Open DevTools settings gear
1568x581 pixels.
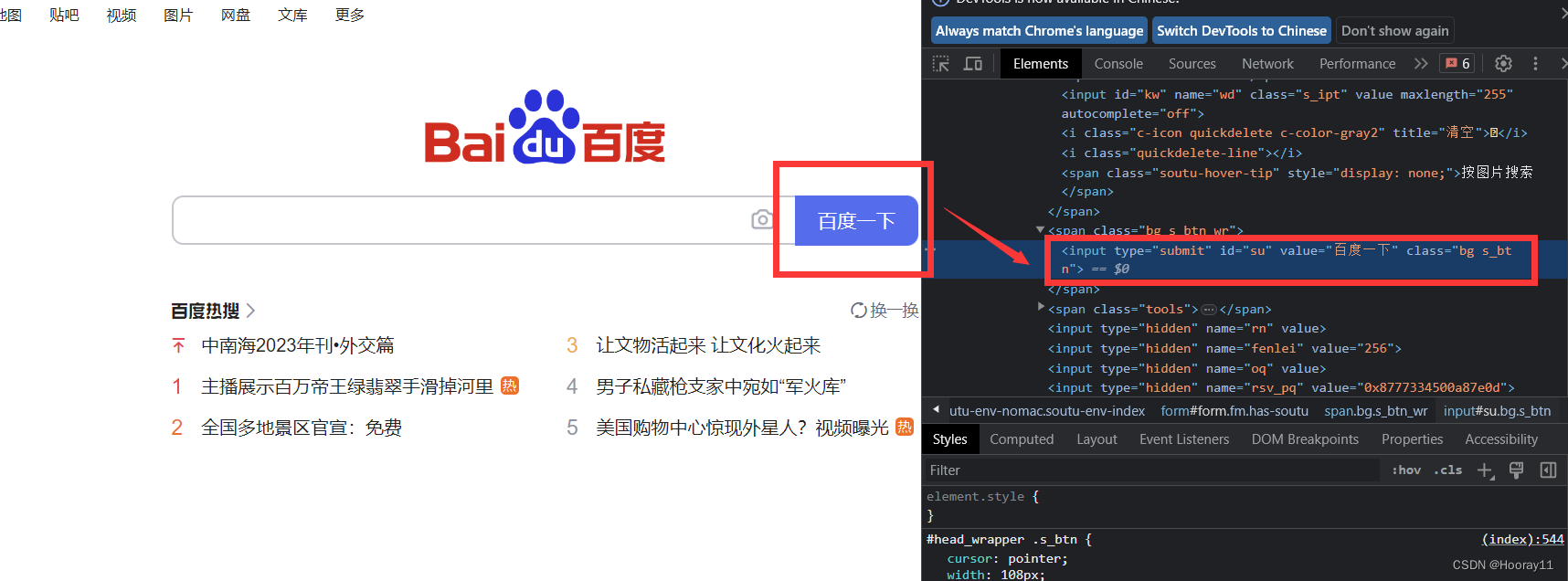1503,63
